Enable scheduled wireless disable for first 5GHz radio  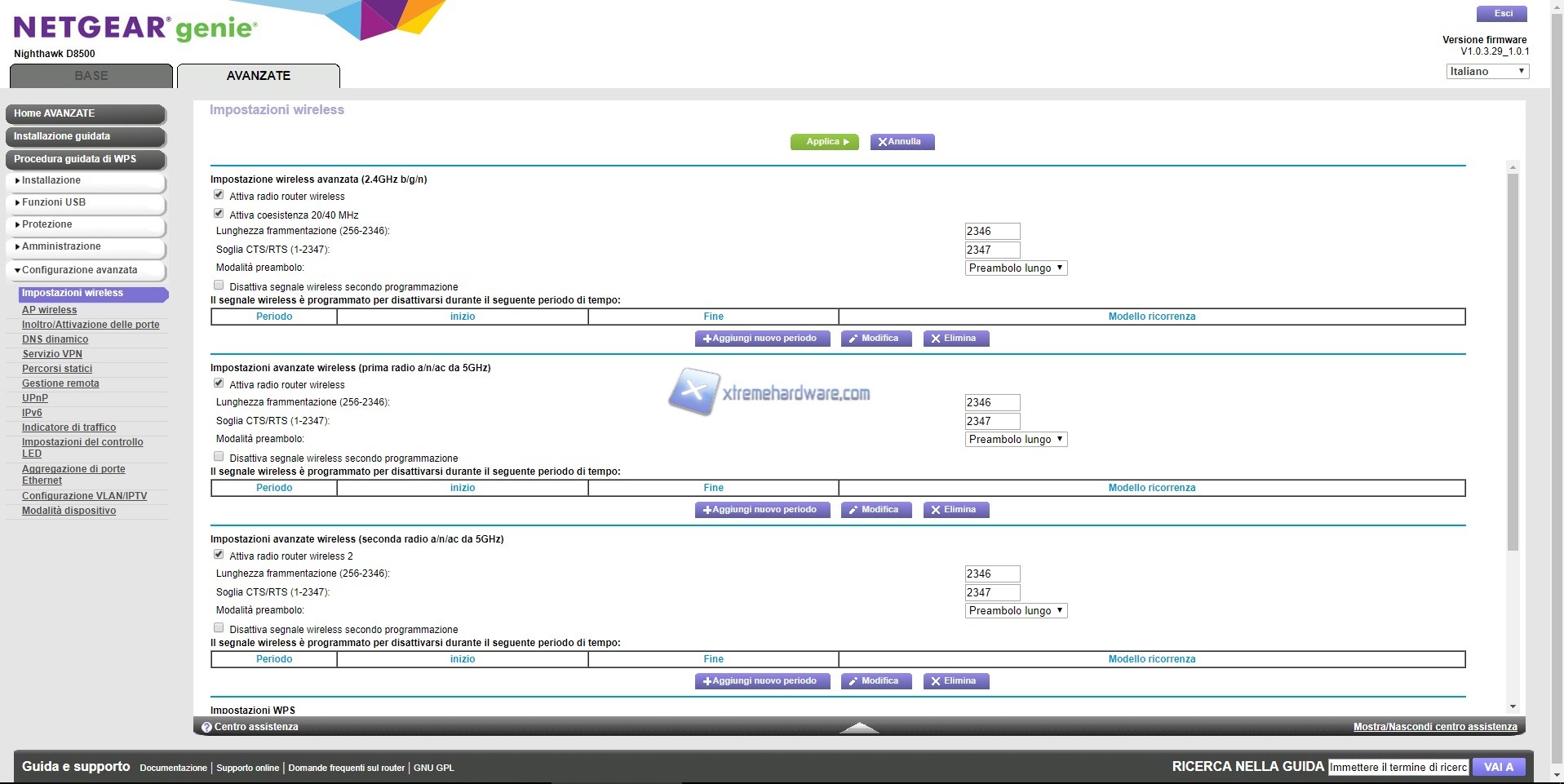click(219, 457)
